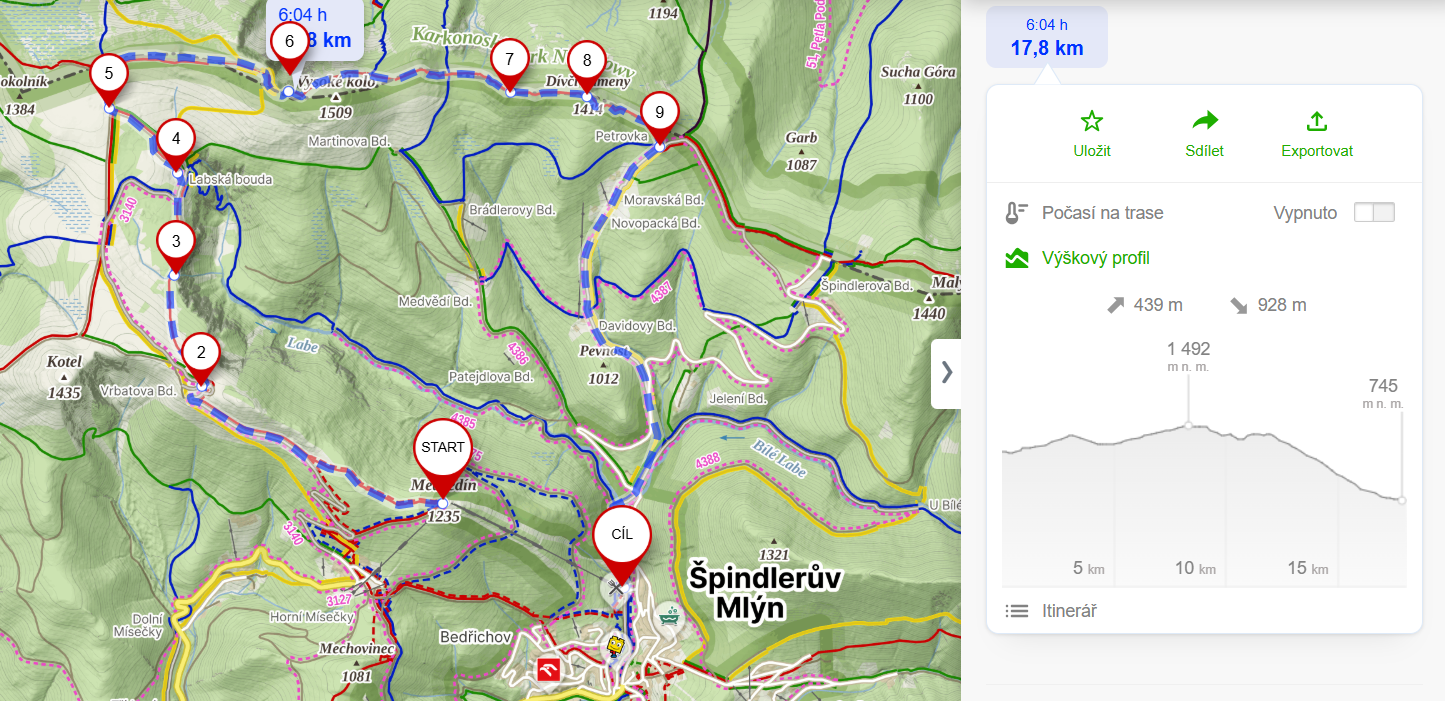Click the 6:04 h 17,8 km route summary
Viewport: 1445px width, 701px height.
1047,37
